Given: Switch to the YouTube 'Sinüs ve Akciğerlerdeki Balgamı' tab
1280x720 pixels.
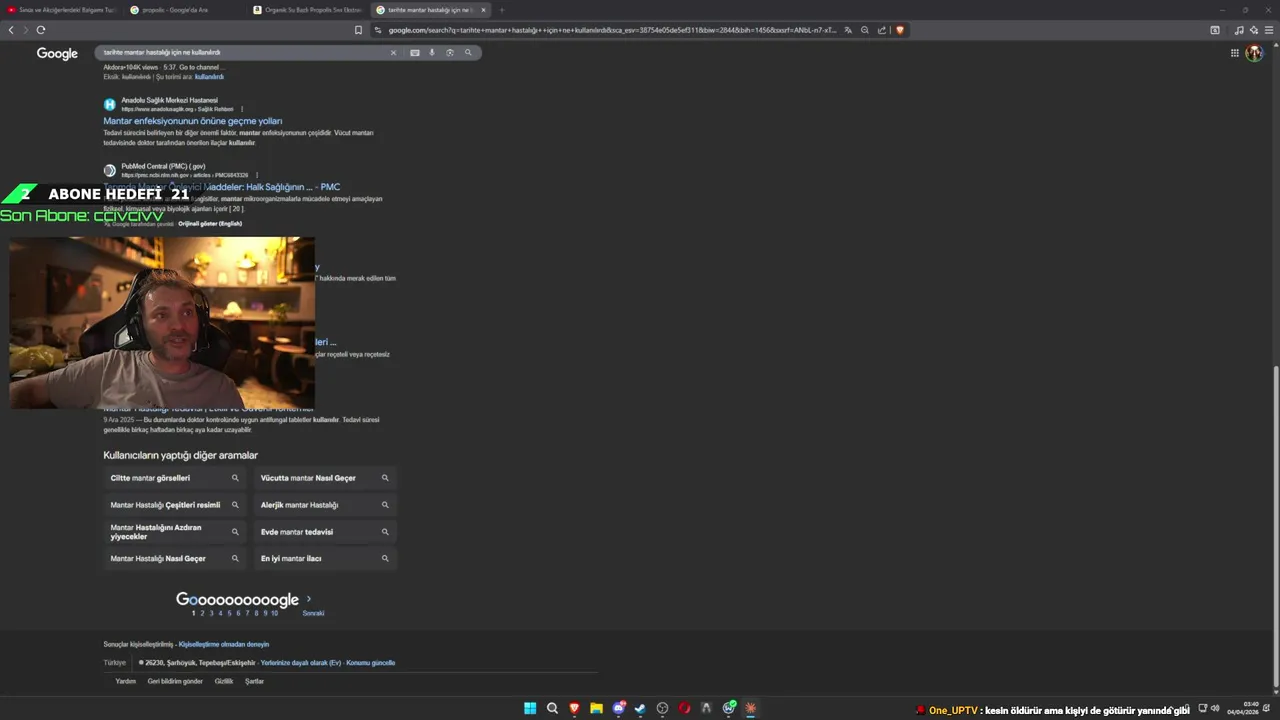Looking at the screenshot, I should pos(60,10).
